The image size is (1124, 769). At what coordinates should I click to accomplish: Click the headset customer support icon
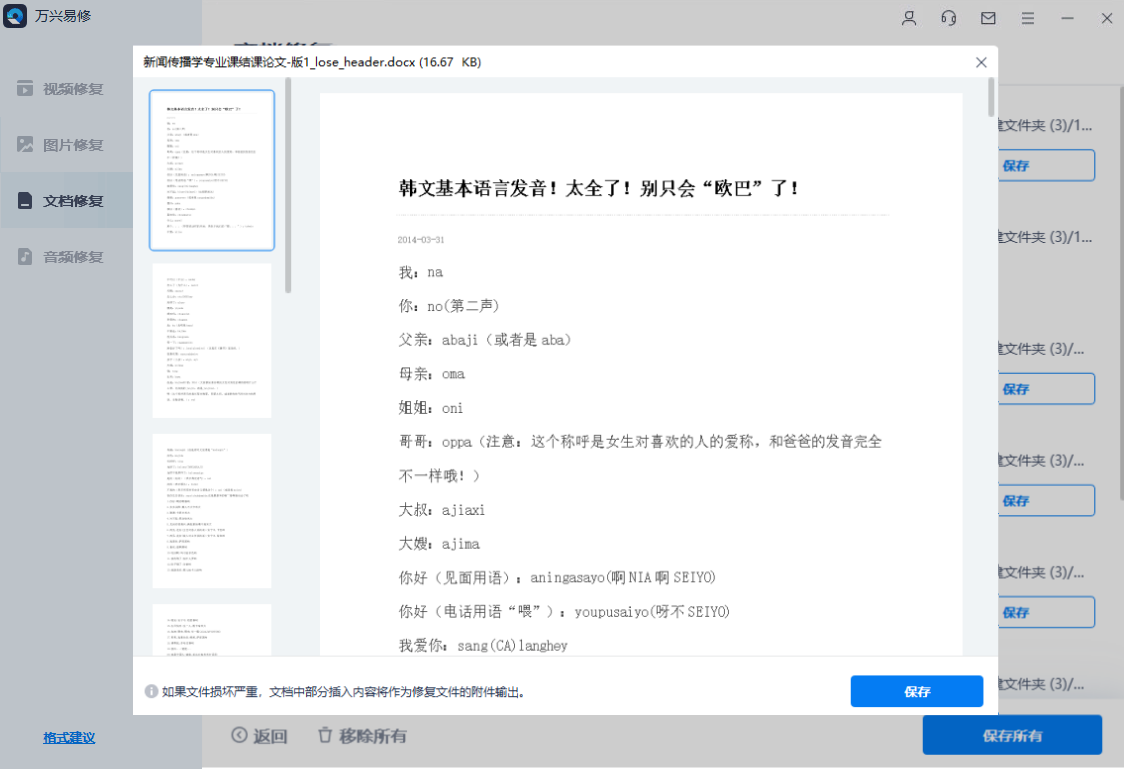tap(948, 18)
